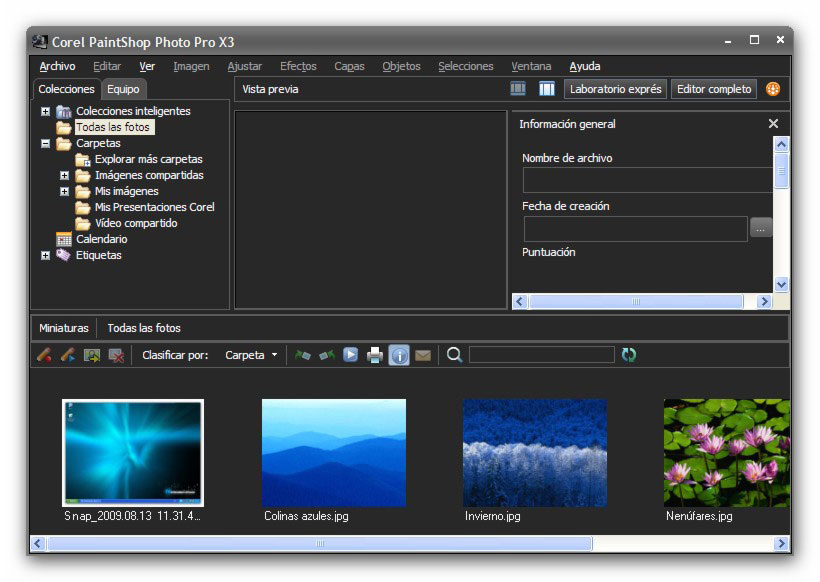Viewport: 820px width, 582px height.
Task: Click the orange globe icon beside Editor completo
Action: [773, 89]
